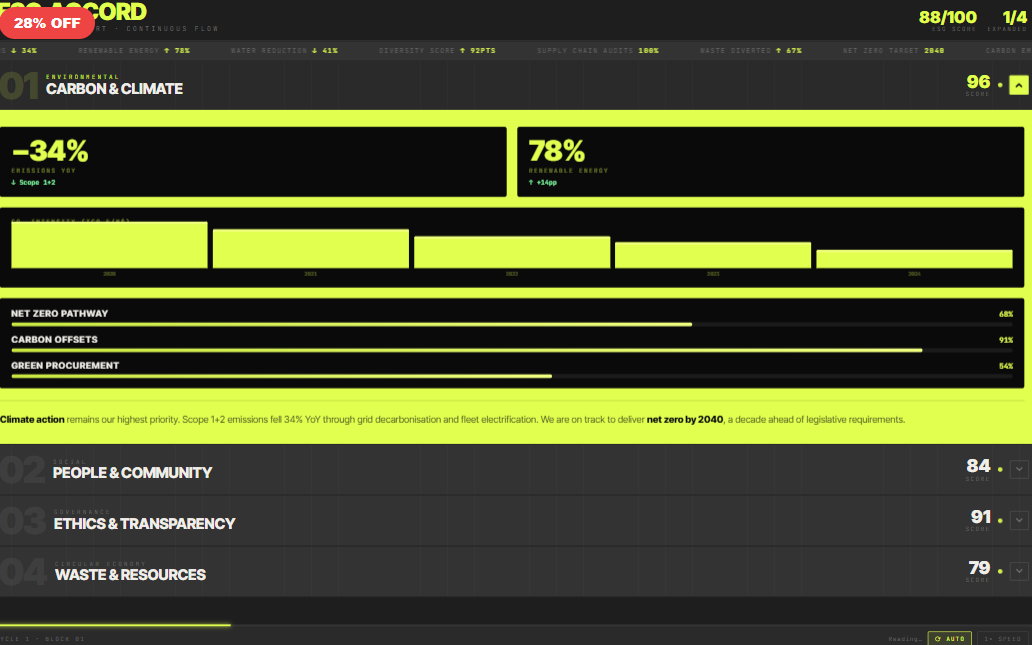Open the People & Community heading
Image resolution: width=1032 pixels, height=645 pixels.
tap(132, 472)
